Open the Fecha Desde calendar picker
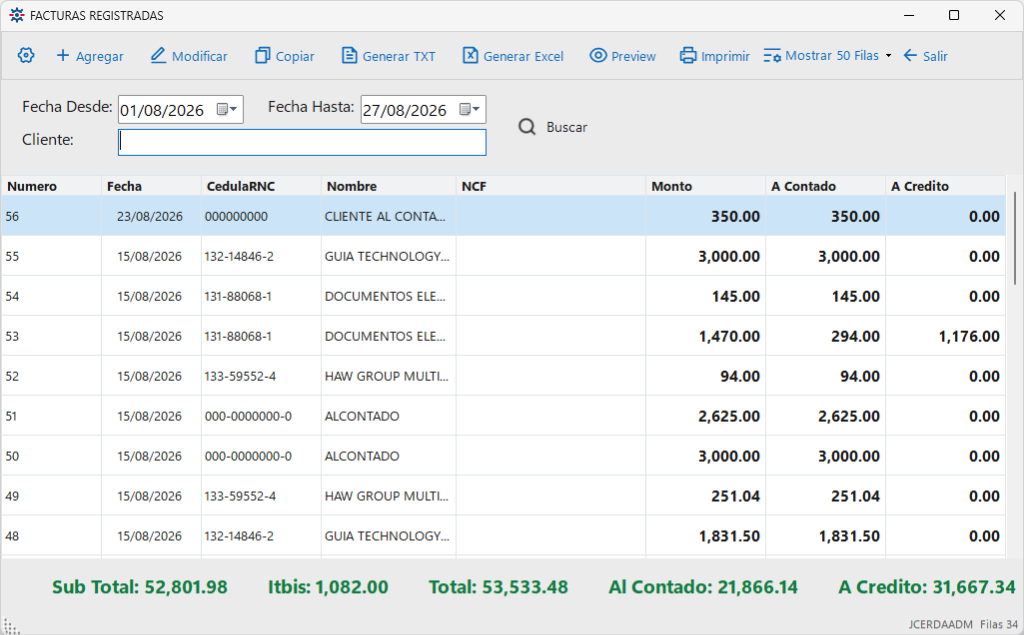This screenshot has height=635, width=1024. pos(227,109)
